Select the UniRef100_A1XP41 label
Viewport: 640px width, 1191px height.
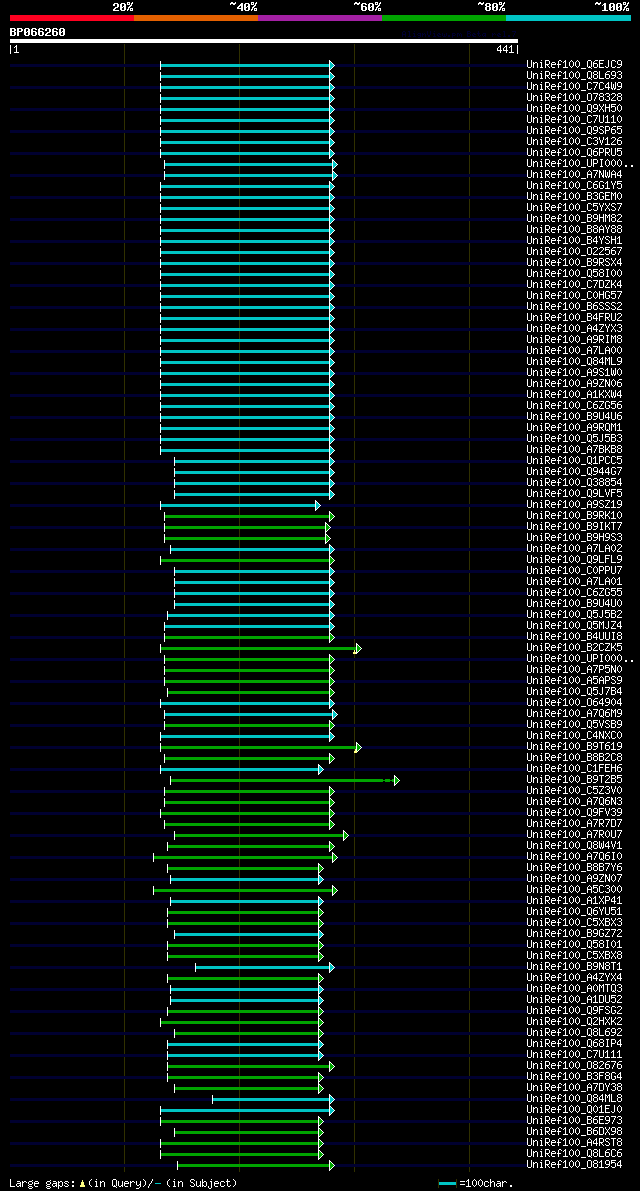(x=574, y=902)
